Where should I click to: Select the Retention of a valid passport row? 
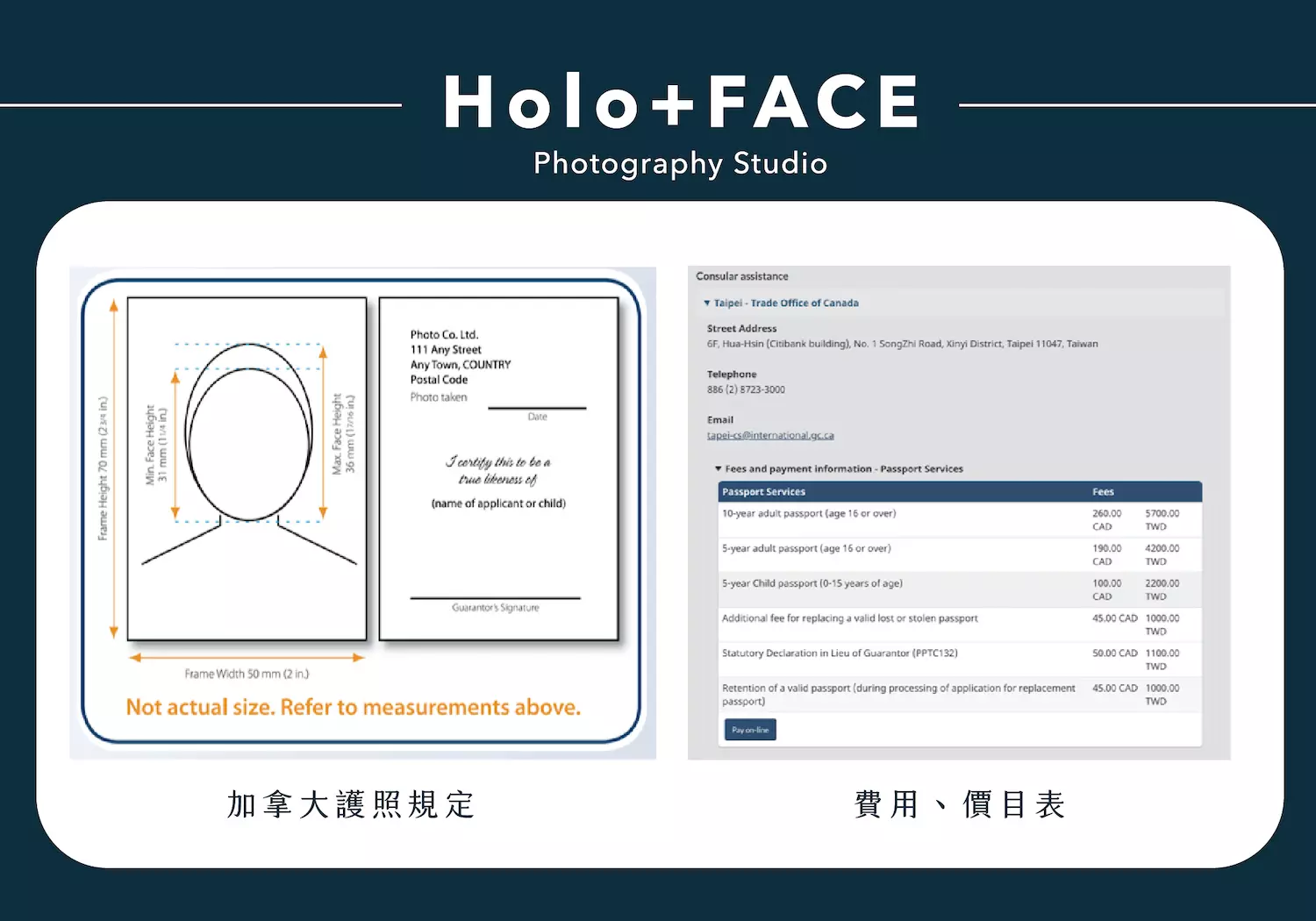(x=960, y=696)
